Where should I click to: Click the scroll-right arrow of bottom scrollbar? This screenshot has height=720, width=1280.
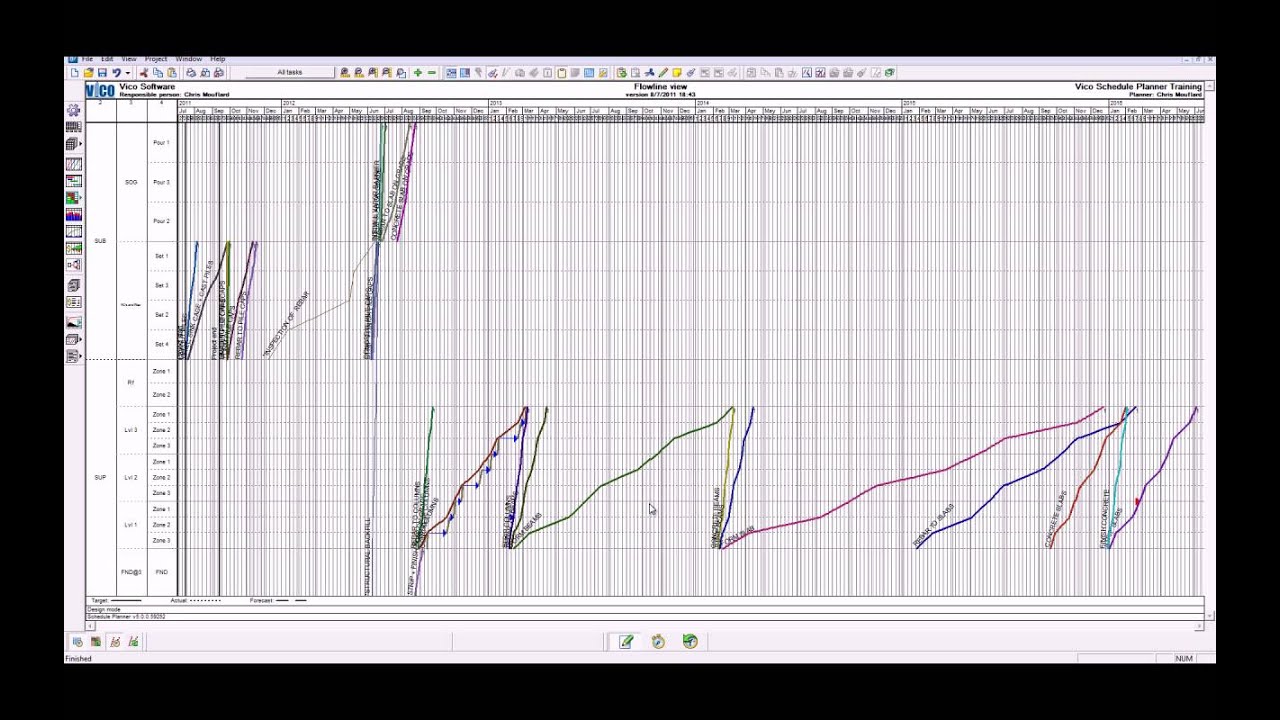click(x=1199, y=626)
